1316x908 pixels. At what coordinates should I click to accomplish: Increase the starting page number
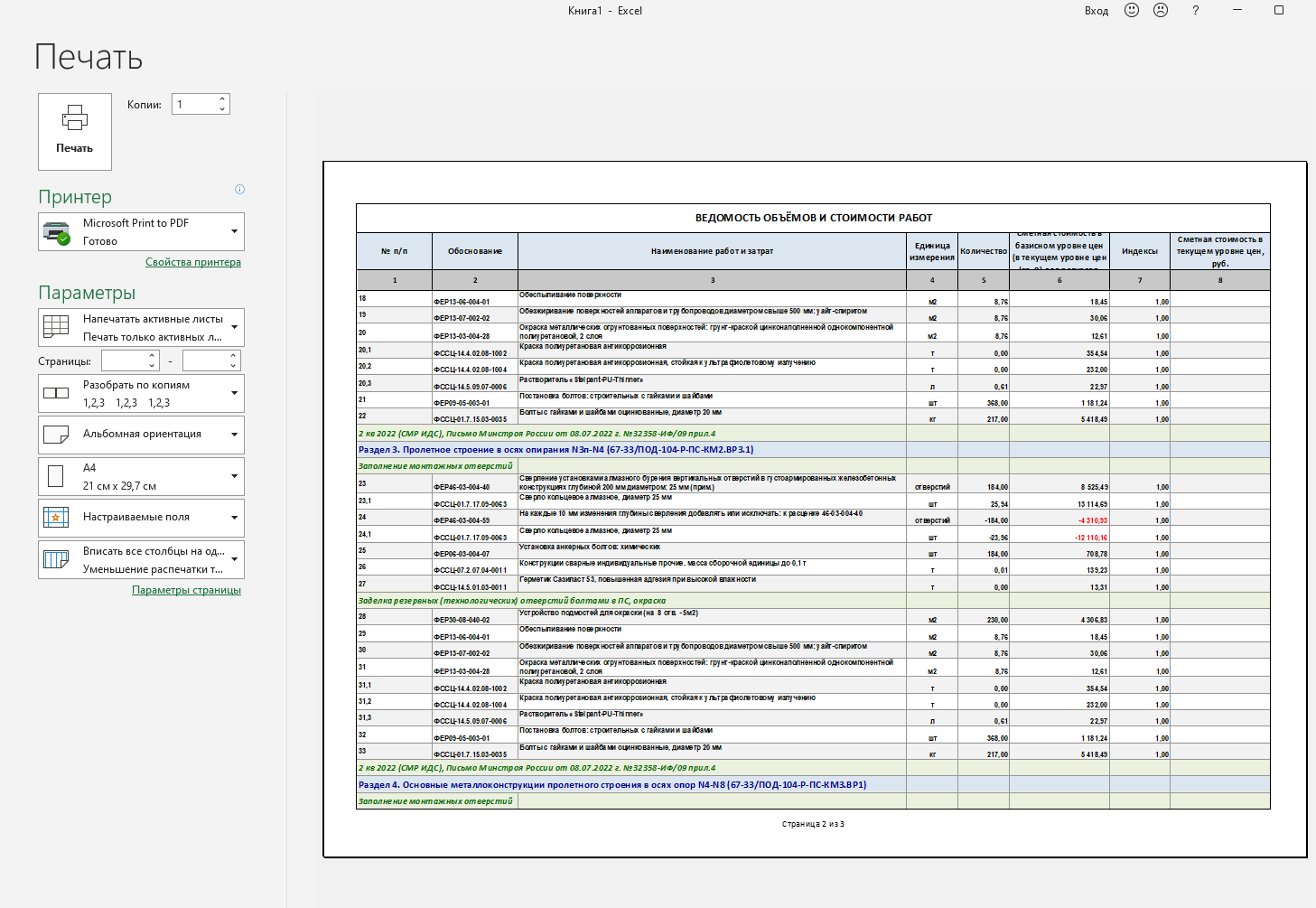point(152,356)
